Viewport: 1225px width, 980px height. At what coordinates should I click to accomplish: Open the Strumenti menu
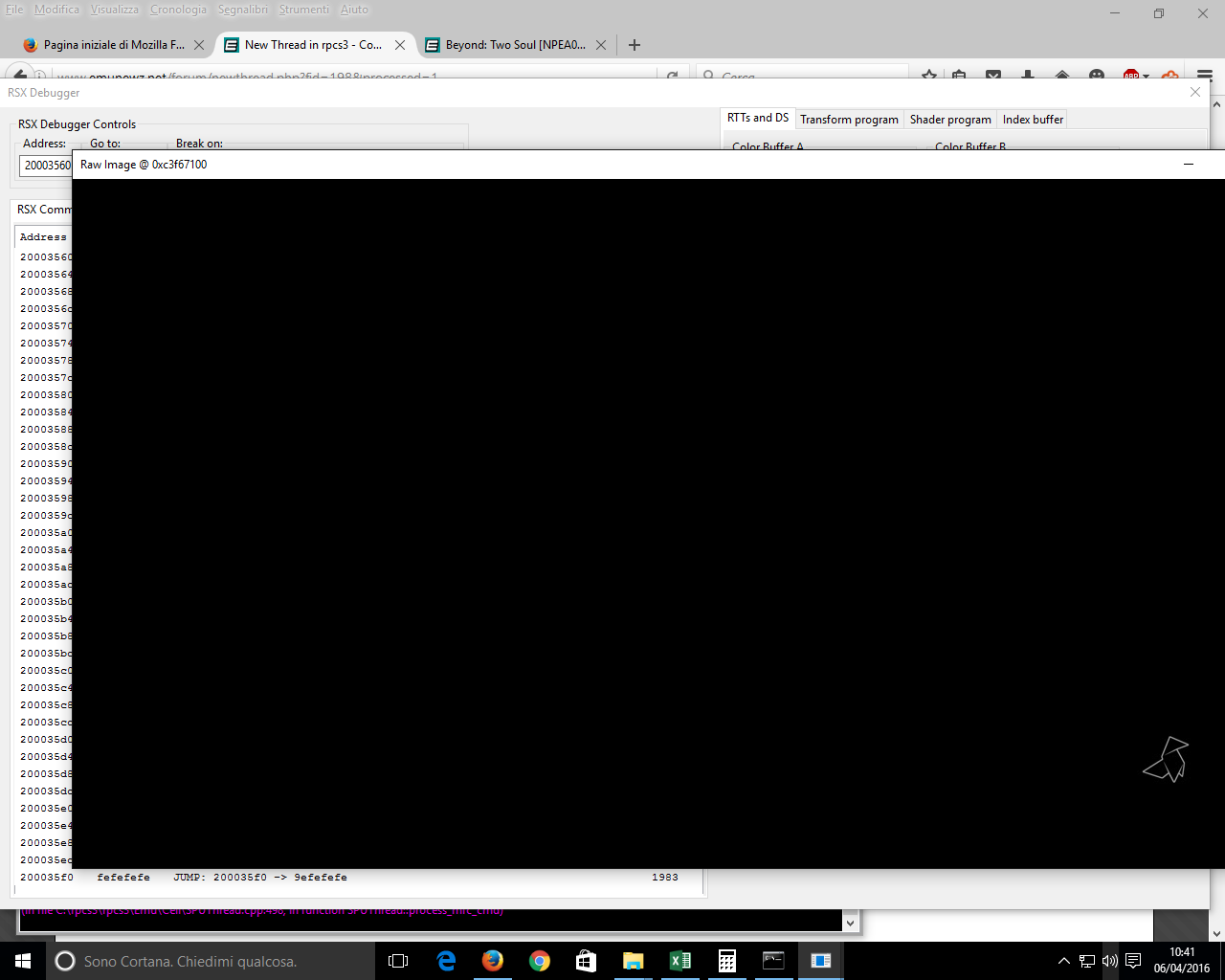tap(303, 10)
